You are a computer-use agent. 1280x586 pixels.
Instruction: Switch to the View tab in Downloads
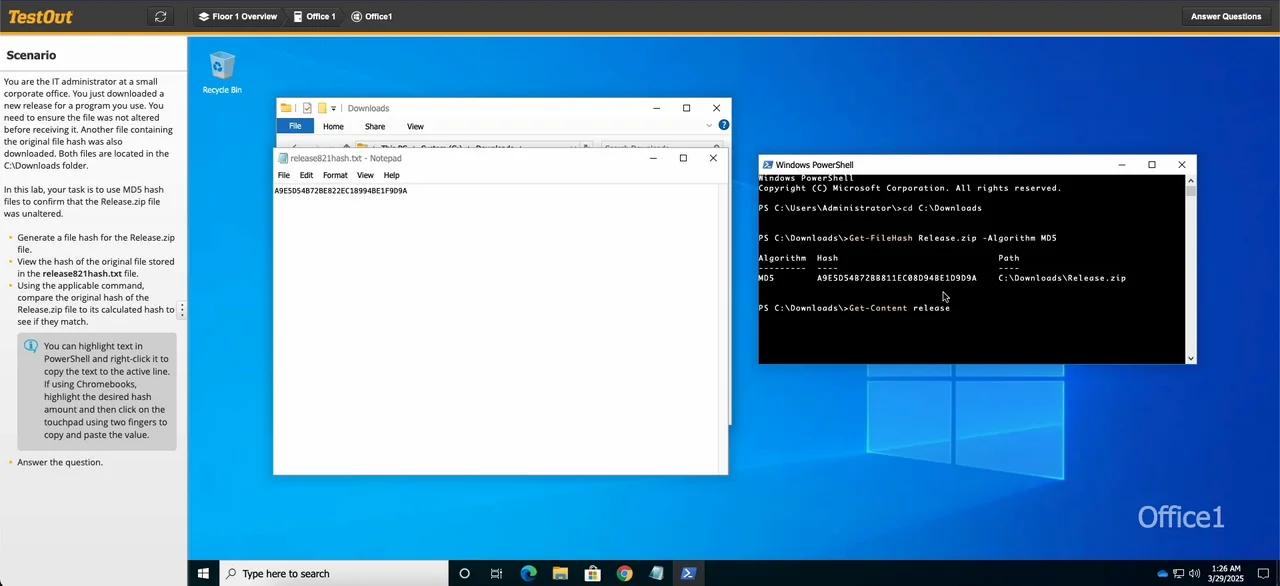point(415,126)
